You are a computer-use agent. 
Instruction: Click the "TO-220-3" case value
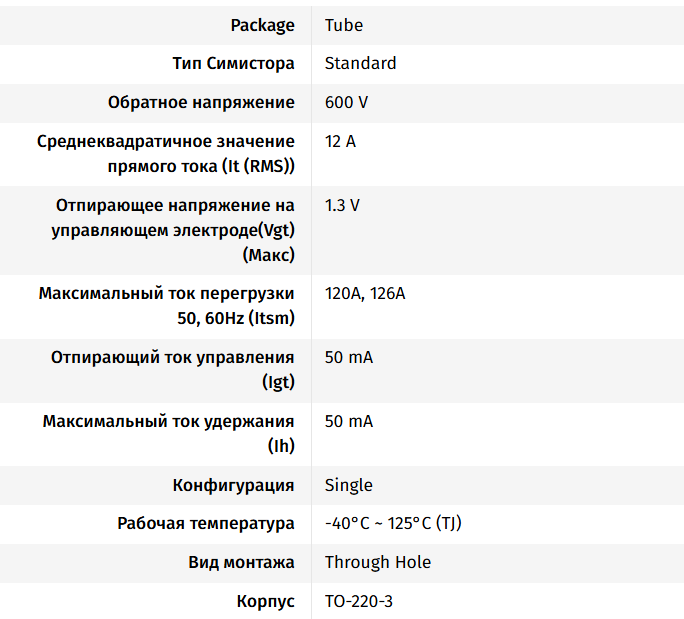point(359,601)
